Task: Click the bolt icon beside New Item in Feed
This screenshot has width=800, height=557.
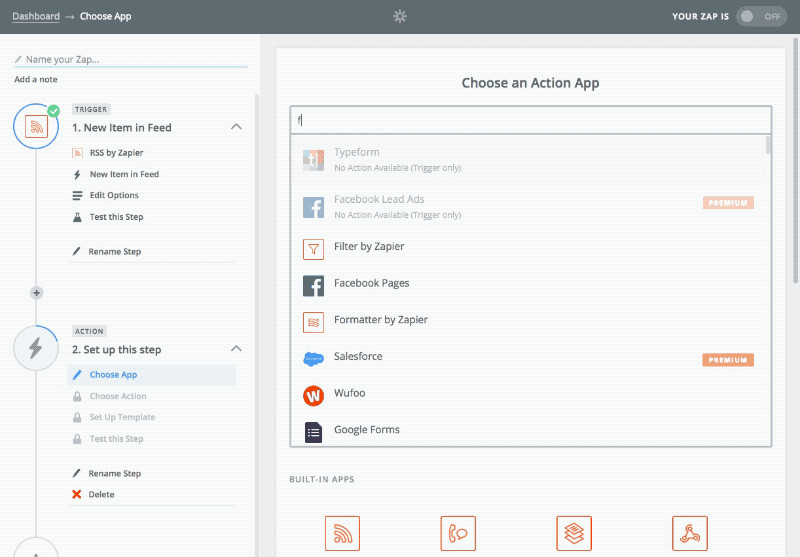Action: [77, 174]
